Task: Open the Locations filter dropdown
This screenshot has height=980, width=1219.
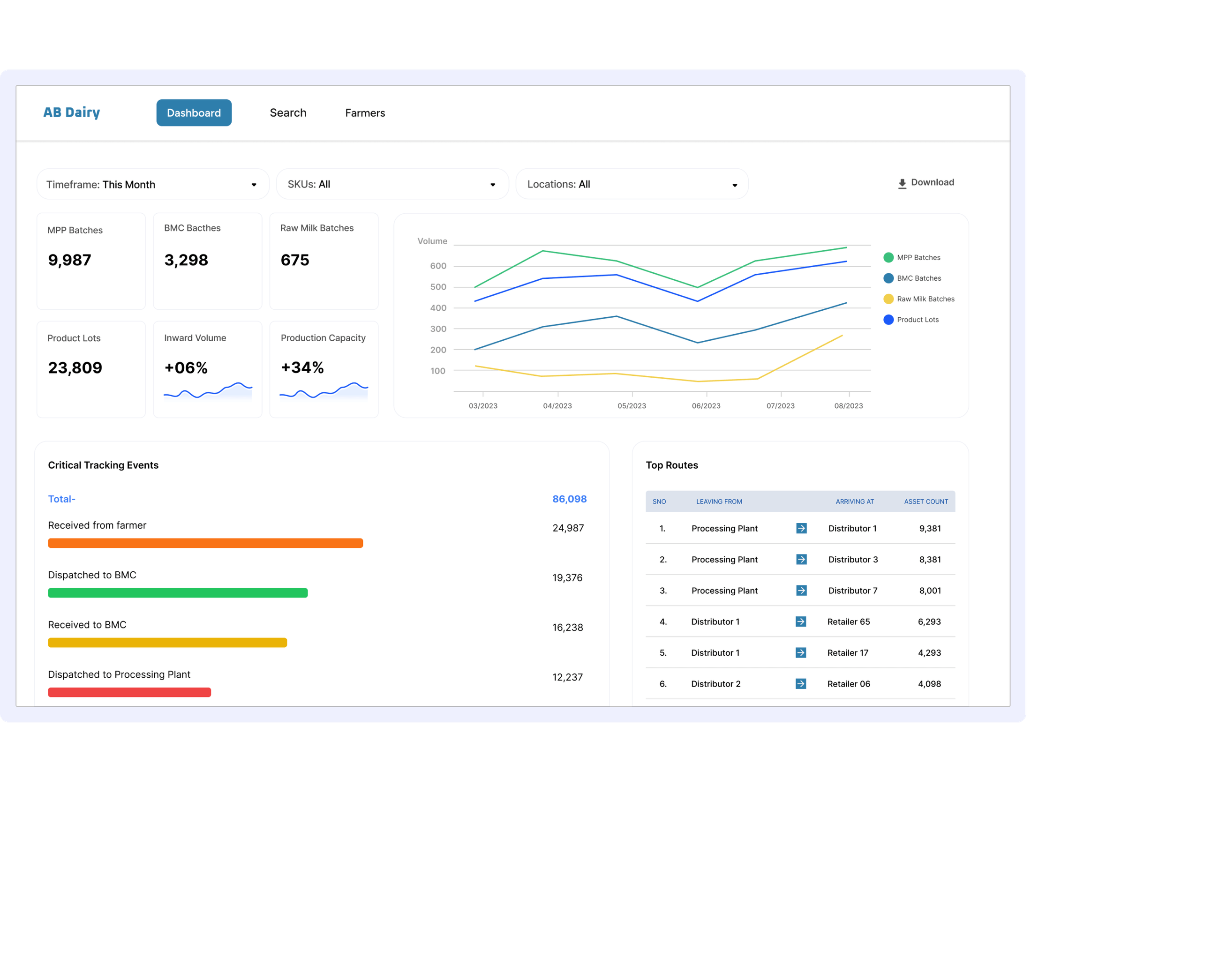Action: 632,184
